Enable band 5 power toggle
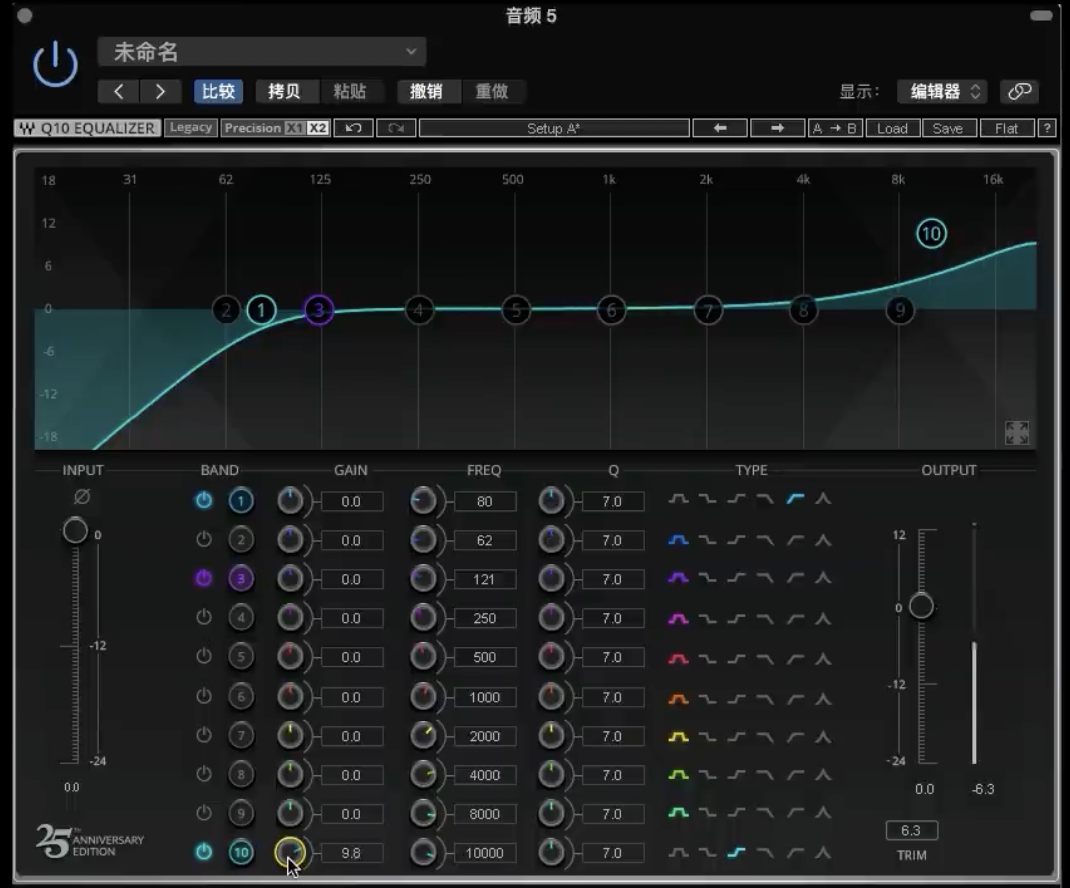This screenshot has height=888, width=1070. pyautogui.click(x=204, y=657)
